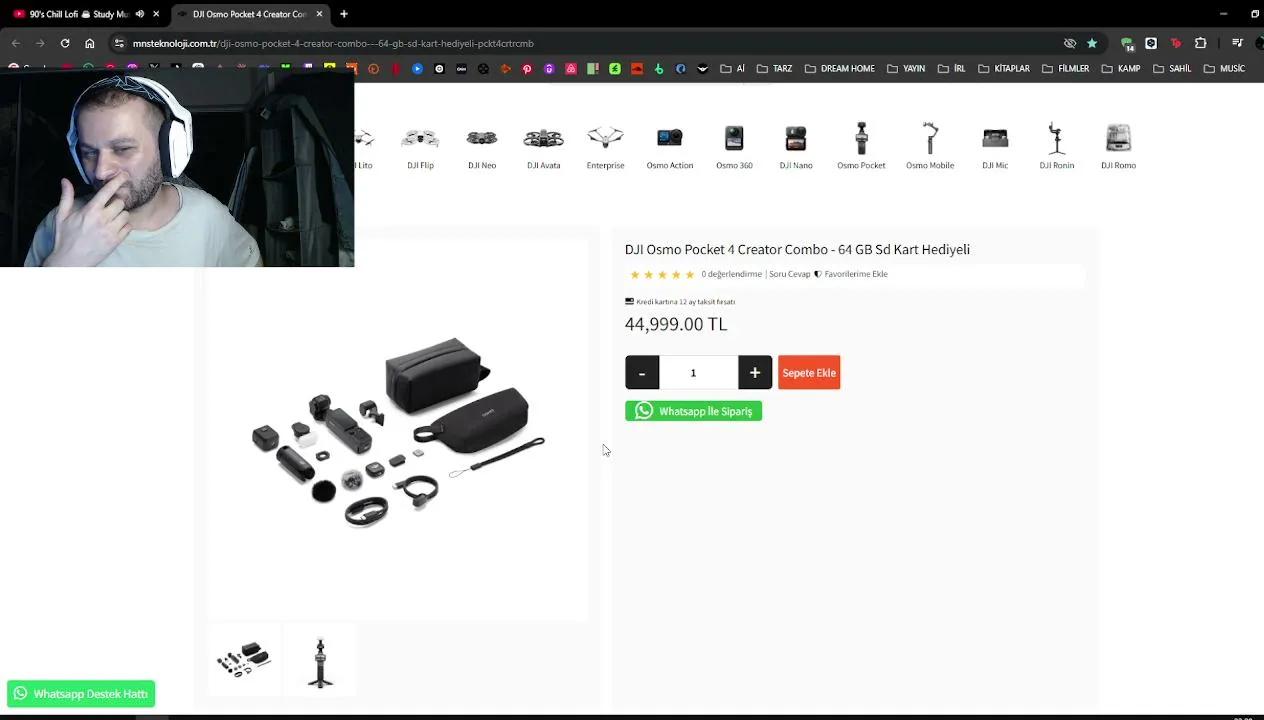Click the SoundCloud bookmark icon

(x=637, y=69)
